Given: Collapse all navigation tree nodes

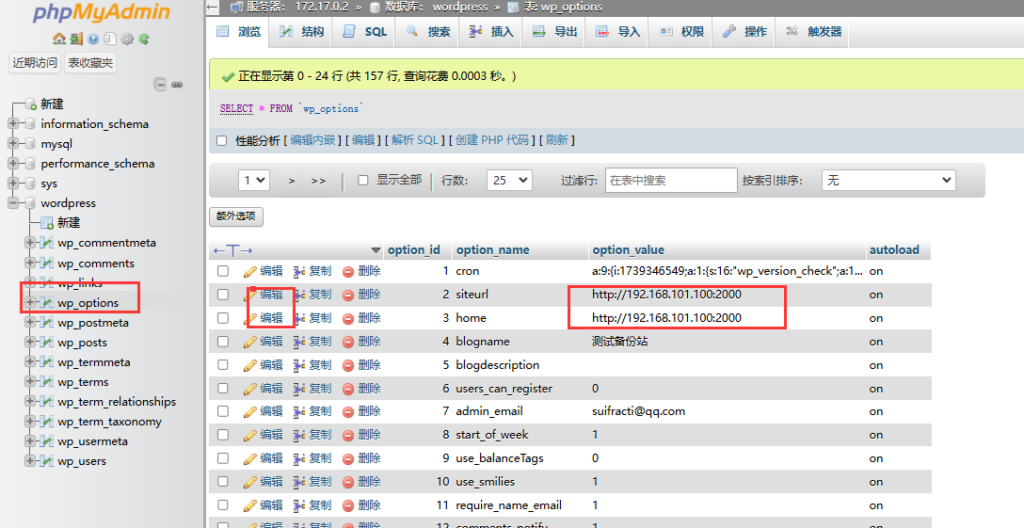Looking at the screenshot, I should 160,84.
